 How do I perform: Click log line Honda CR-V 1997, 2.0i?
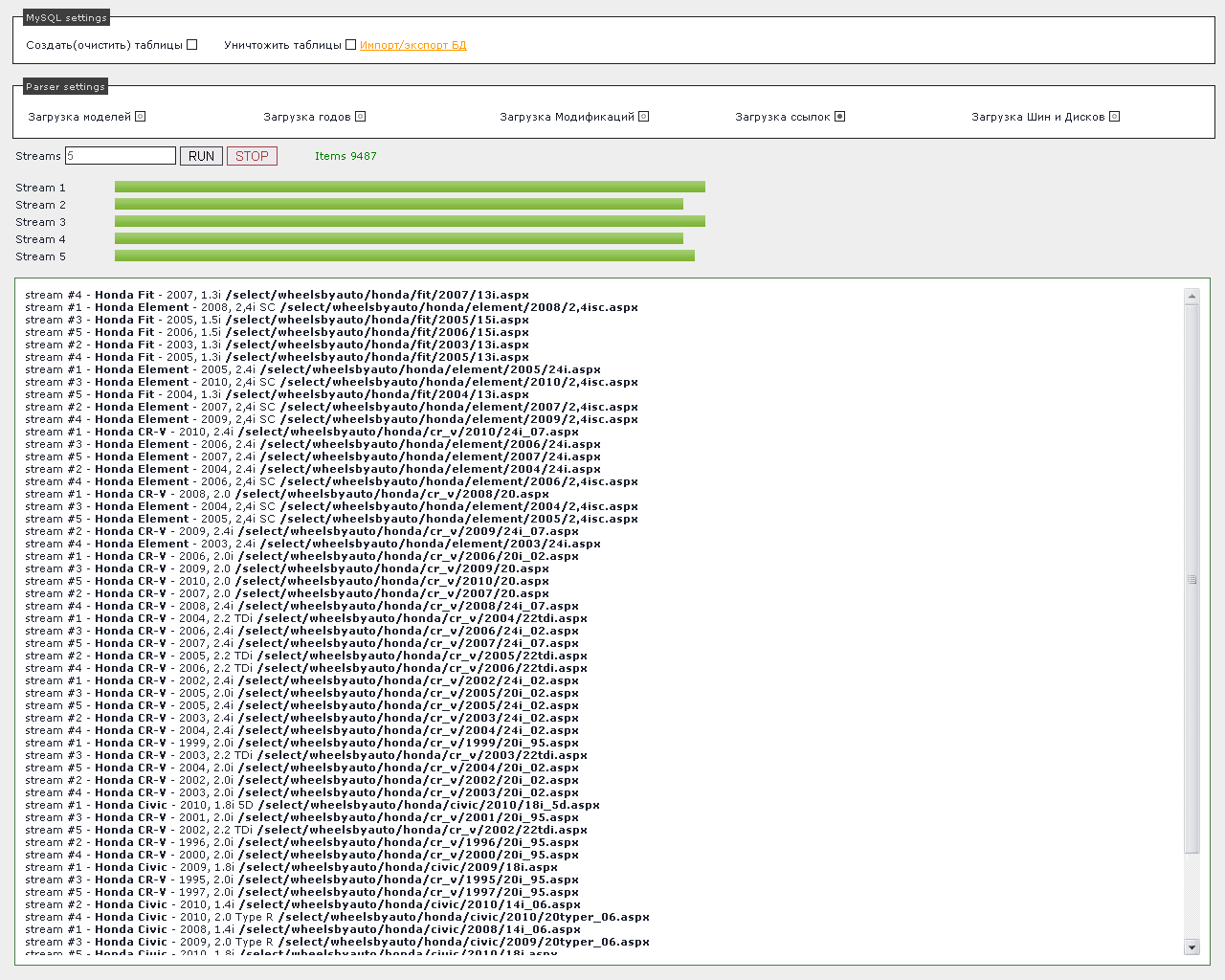pyautogui.click(x=301, y=892)
